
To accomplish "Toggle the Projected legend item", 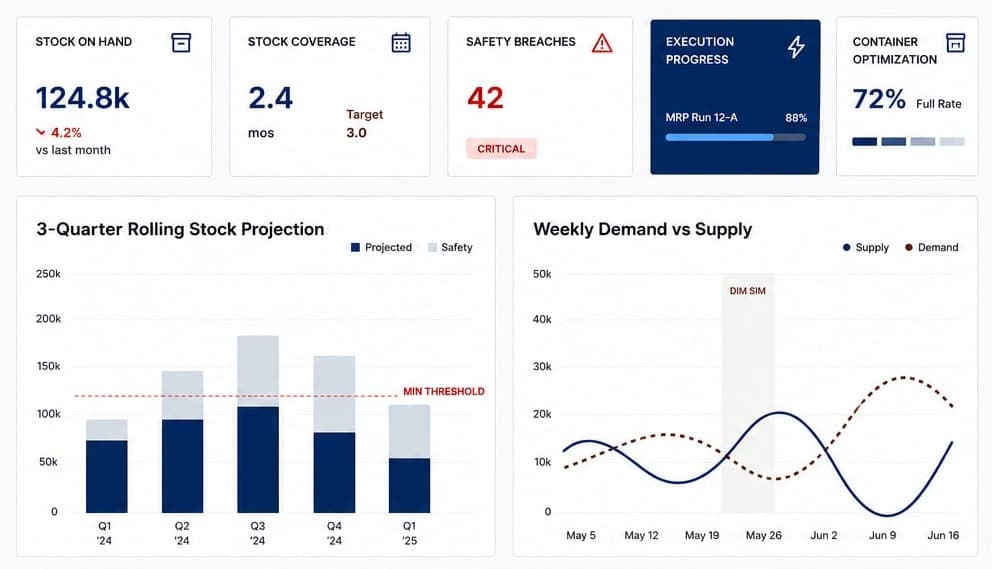I will 381,247.
